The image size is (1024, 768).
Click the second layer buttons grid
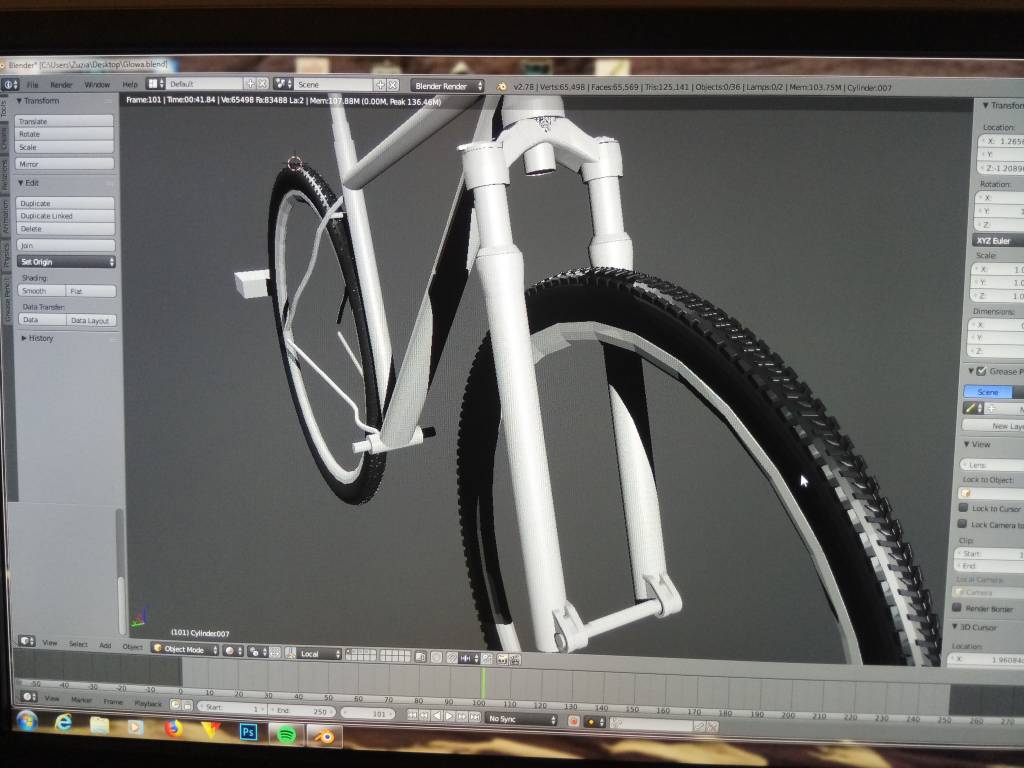pyautogui.click(x=395, y=656)
